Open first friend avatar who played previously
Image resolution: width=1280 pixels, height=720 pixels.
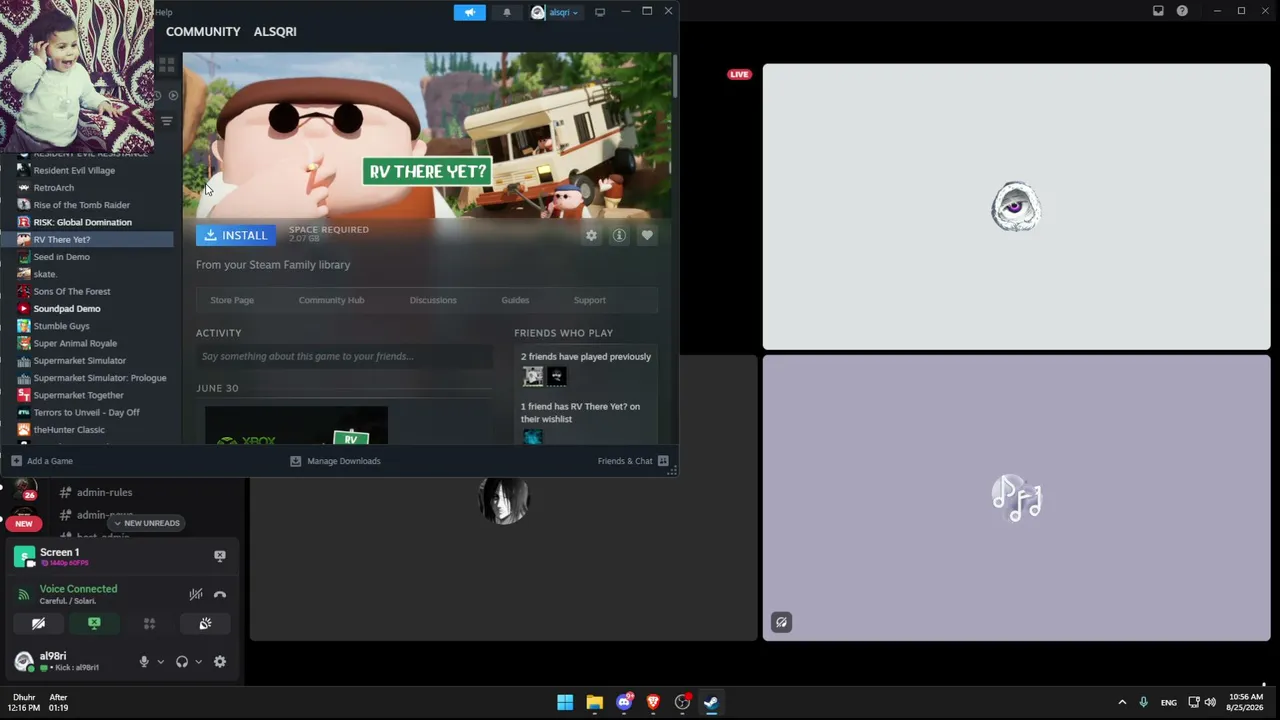click(x=533, y=376)
